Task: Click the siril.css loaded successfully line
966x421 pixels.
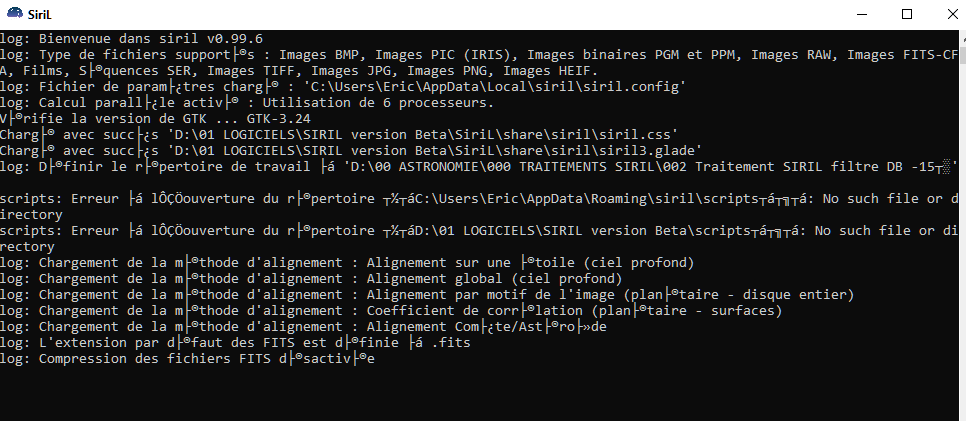Action: tap(338, 134)
